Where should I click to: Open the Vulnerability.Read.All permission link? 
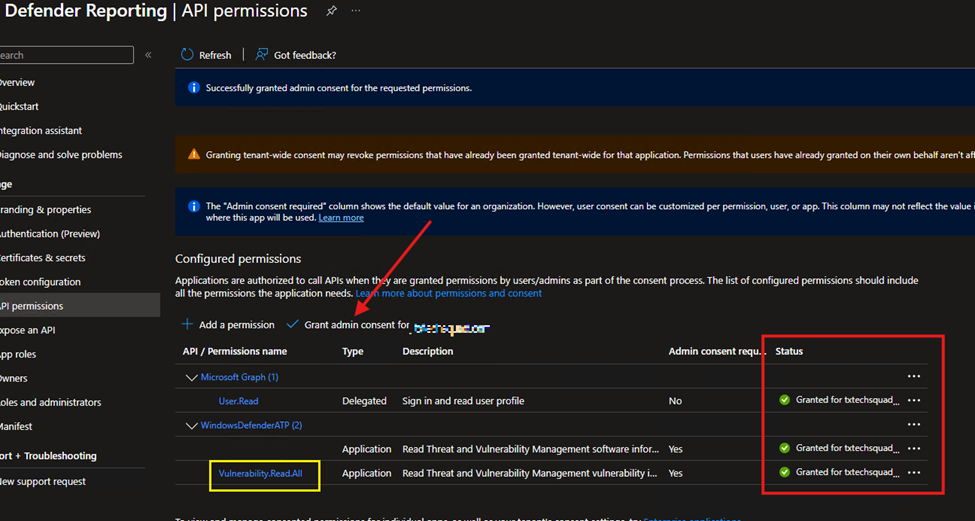click(260, 473)
